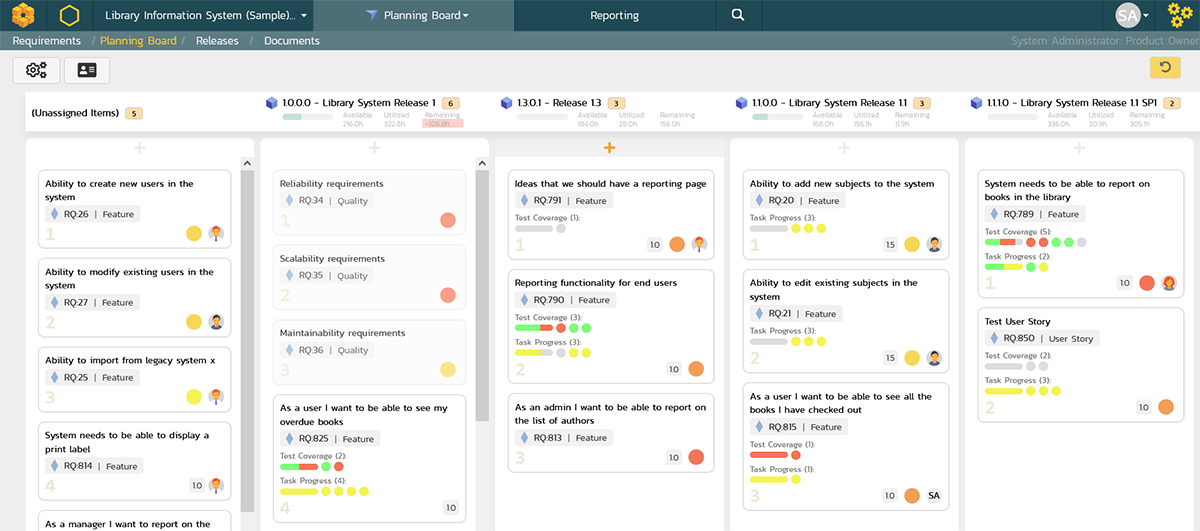This screenshot has width=1200, height=531.
Task: Click requirement icon next to RQ:825
Action: (290, 438)
